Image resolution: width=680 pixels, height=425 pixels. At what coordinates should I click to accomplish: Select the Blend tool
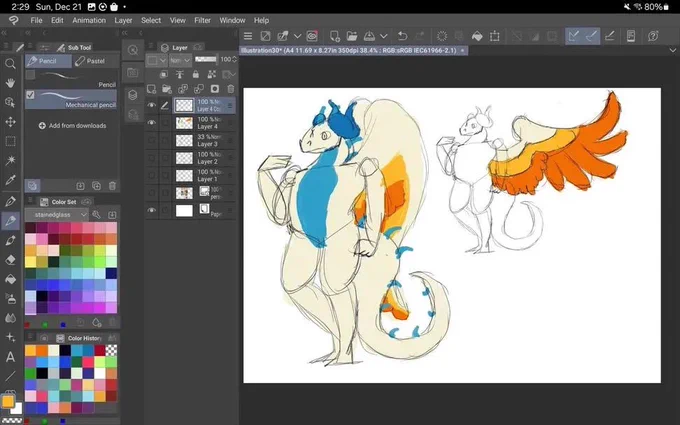tap(10, 318)
